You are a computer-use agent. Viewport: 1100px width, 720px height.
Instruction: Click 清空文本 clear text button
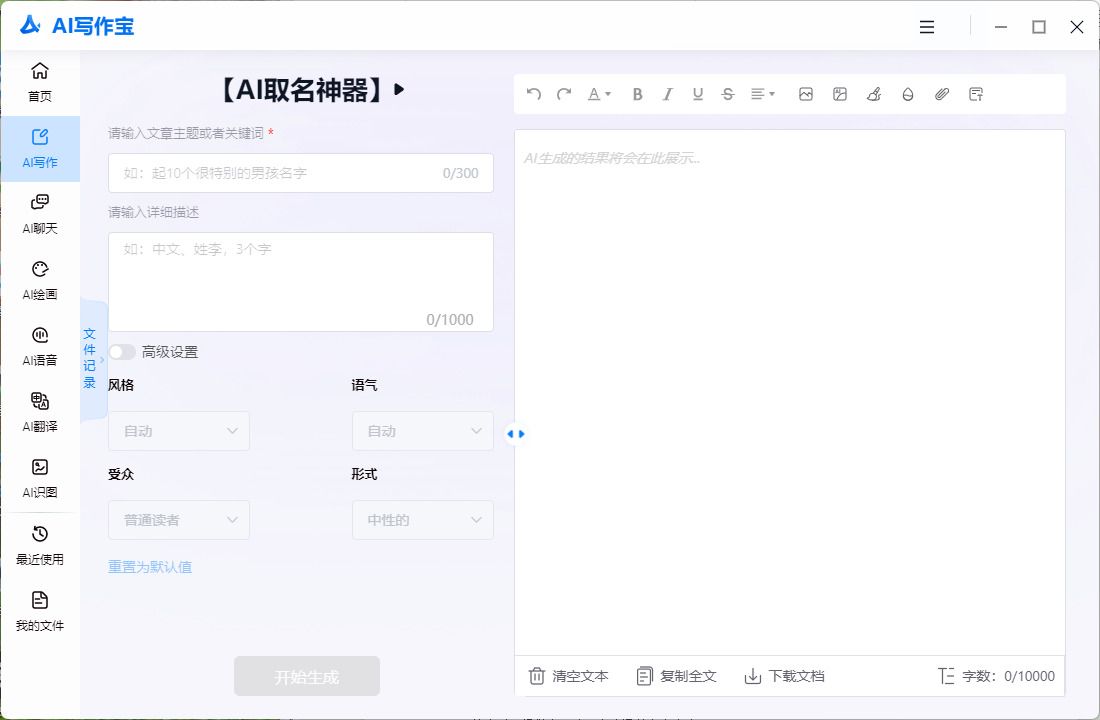pos(568,676)
